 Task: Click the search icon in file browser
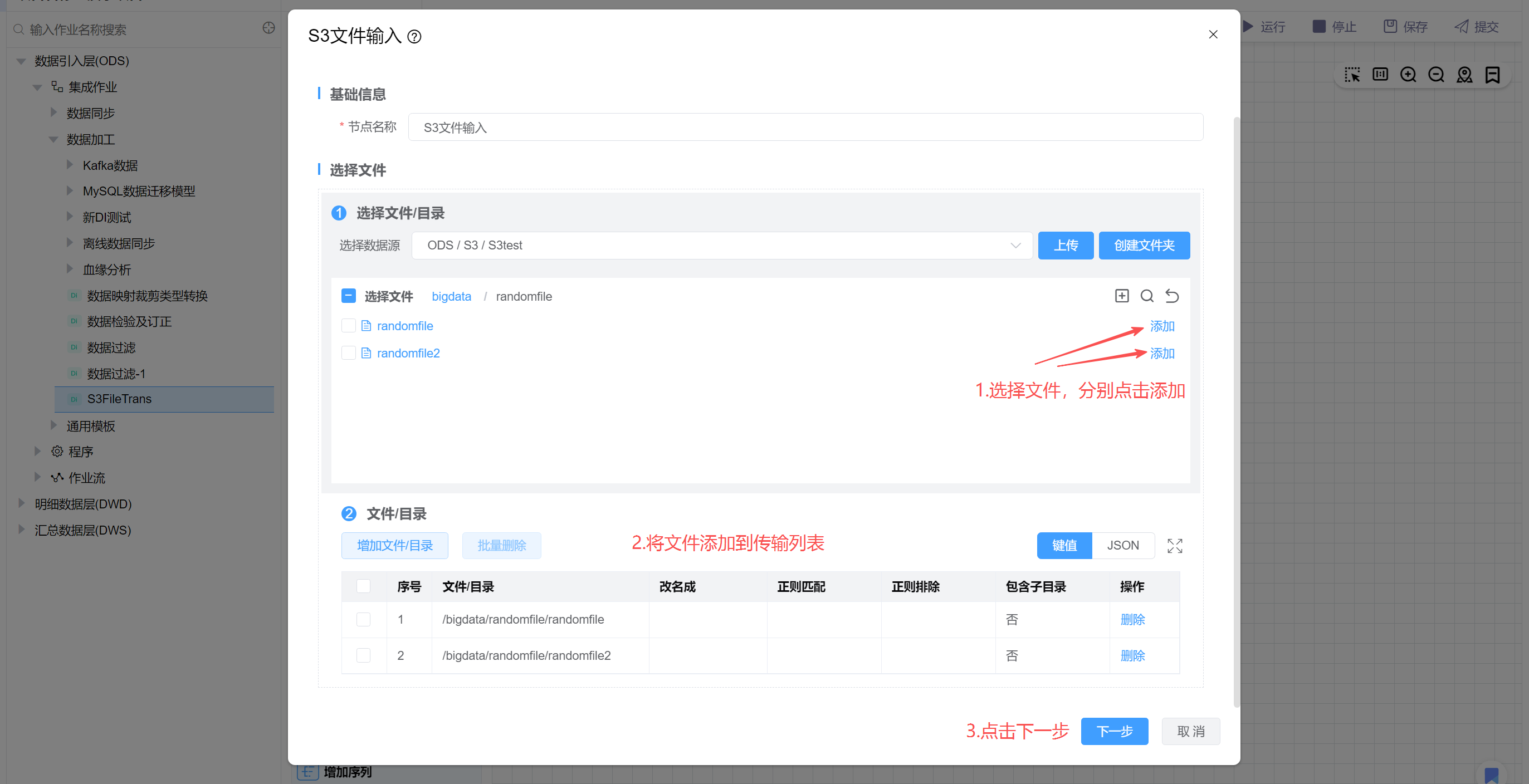[x=1147, y=296]
